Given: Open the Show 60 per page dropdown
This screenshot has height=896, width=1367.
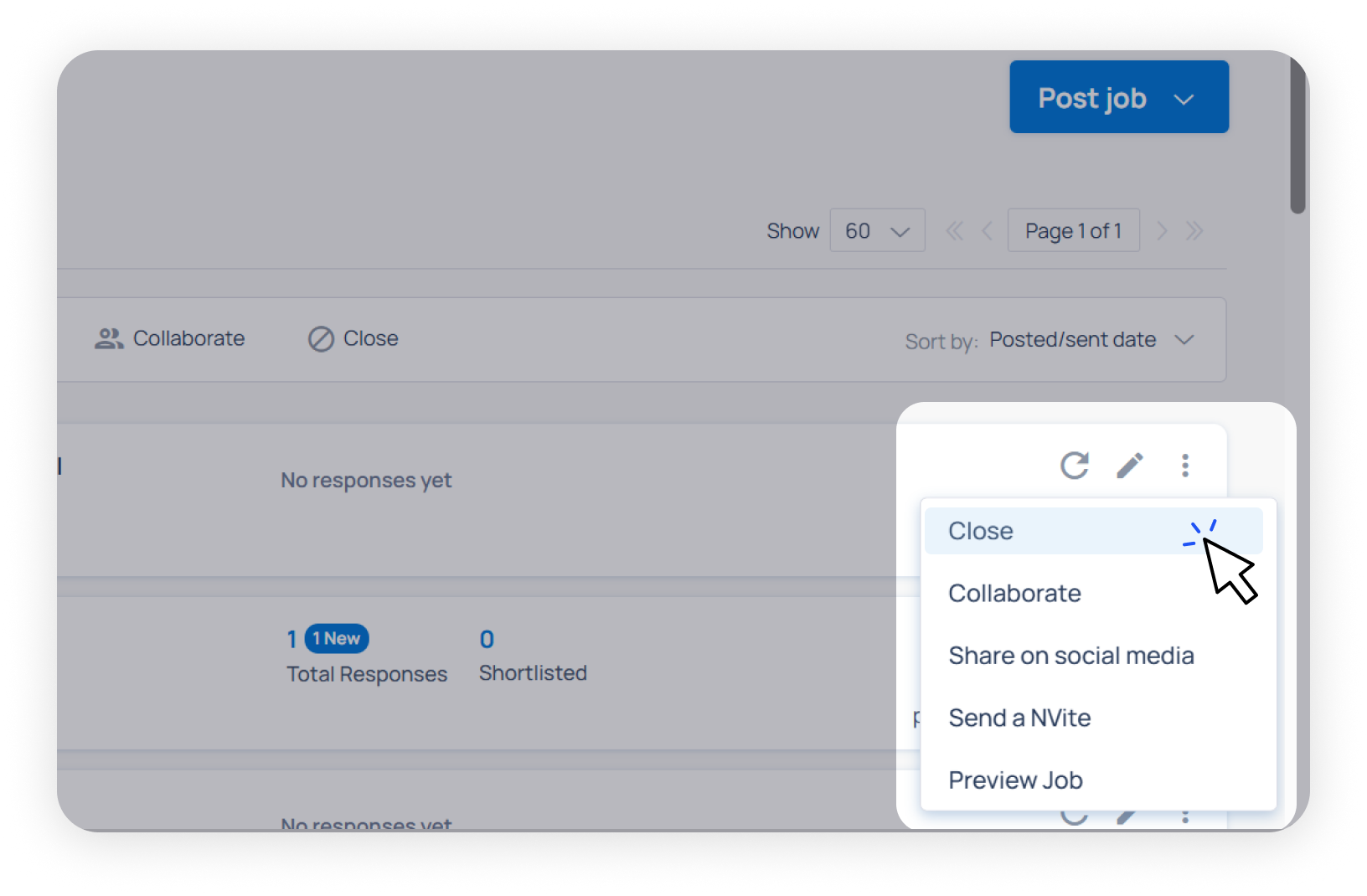Looking at the screenshot, I should tap(877, 230).
